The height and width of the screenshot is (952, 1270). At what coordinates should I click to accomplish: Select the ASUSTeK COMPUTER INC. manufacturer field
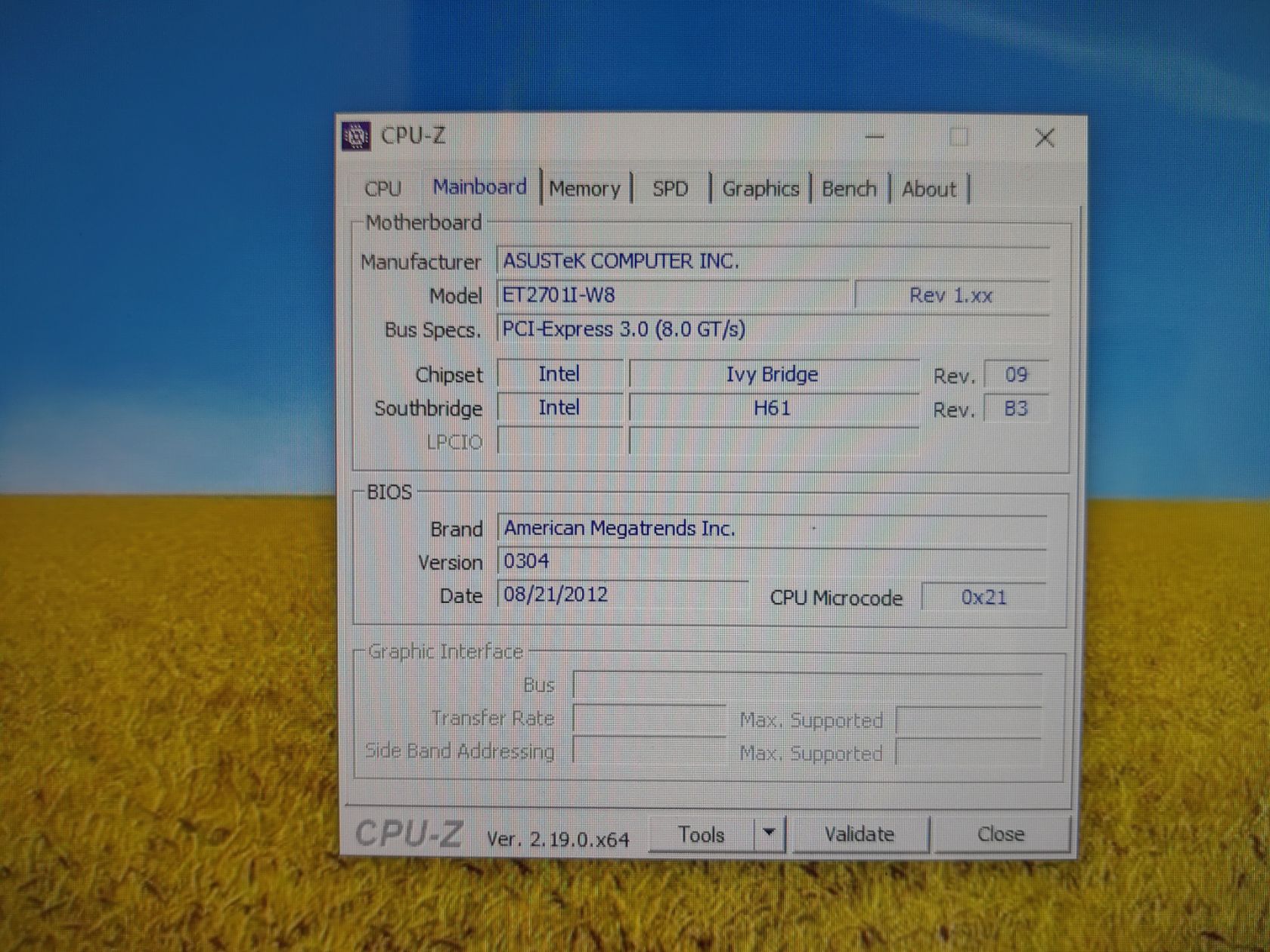coord(773,261)
